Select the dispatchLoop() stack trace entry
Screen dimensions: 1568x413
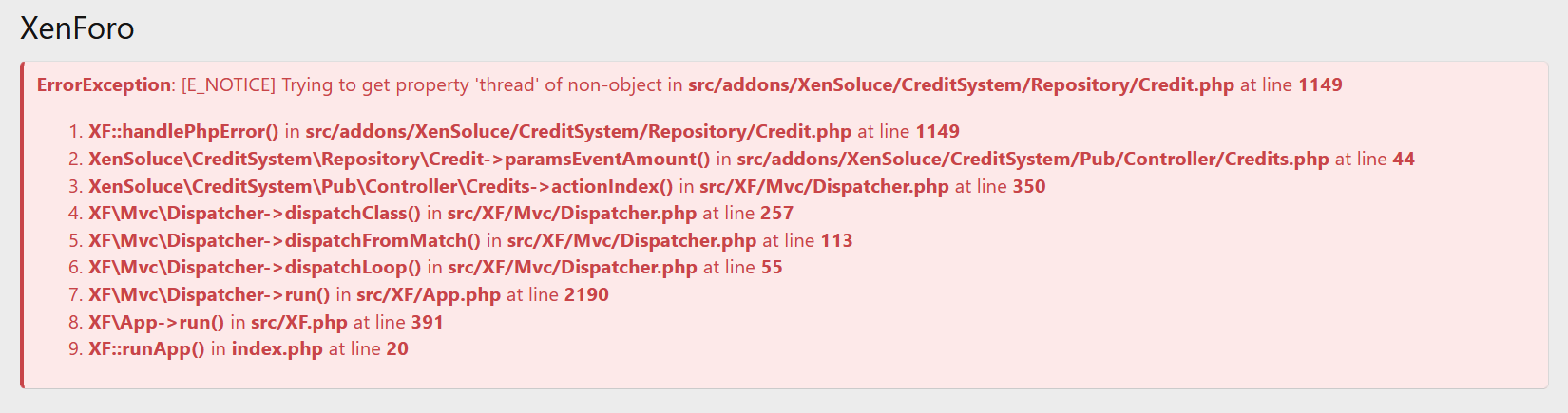click(x=255, y=267)
